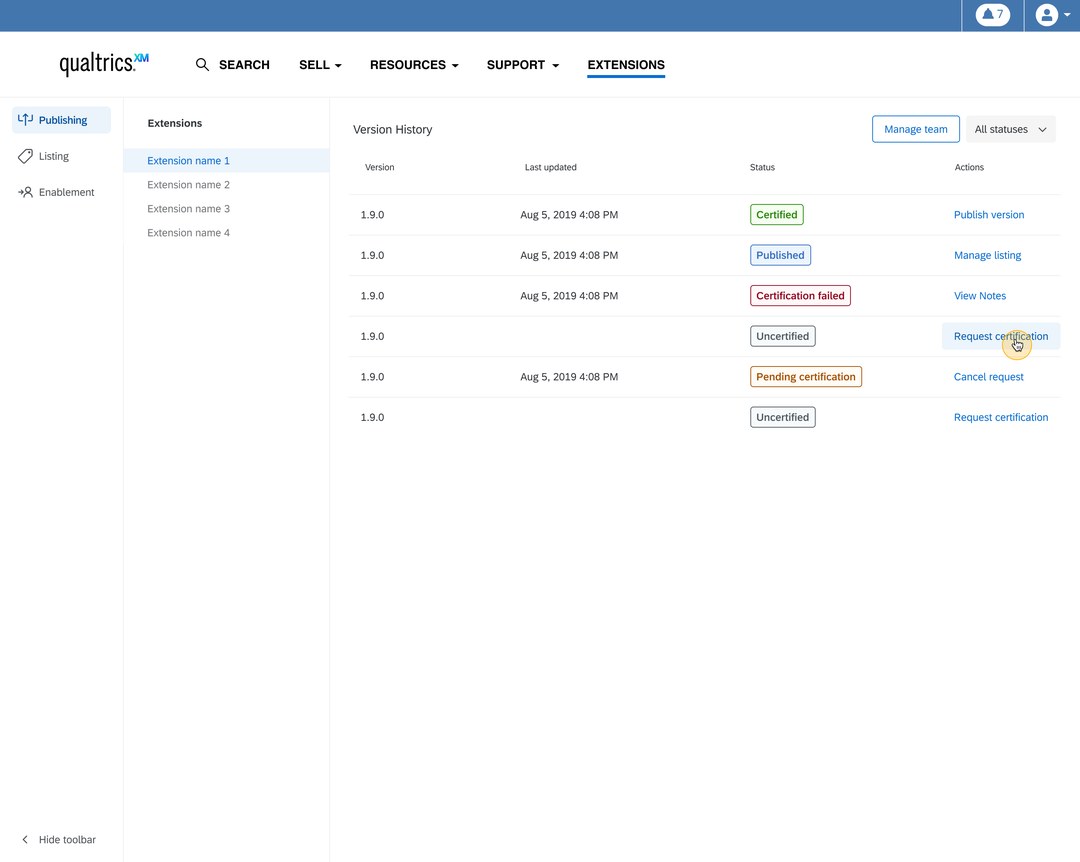This screenshot has width=1080, height=862.
Task: Click the Status column header
Action: pyautogui.click(x=762, y=167)
